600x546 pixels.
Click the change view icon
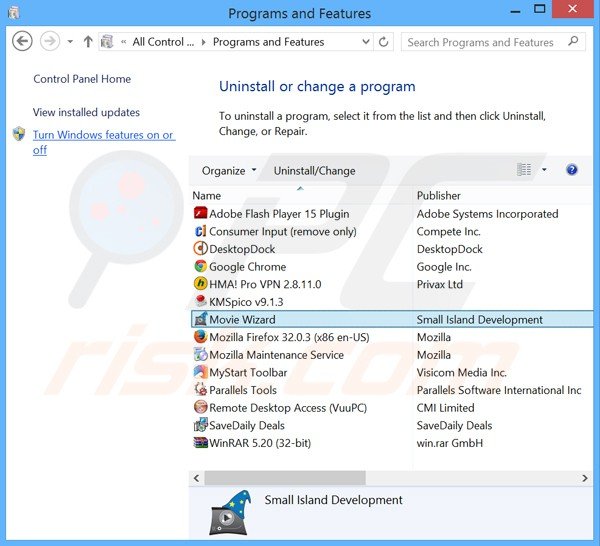tap(524, 170)
